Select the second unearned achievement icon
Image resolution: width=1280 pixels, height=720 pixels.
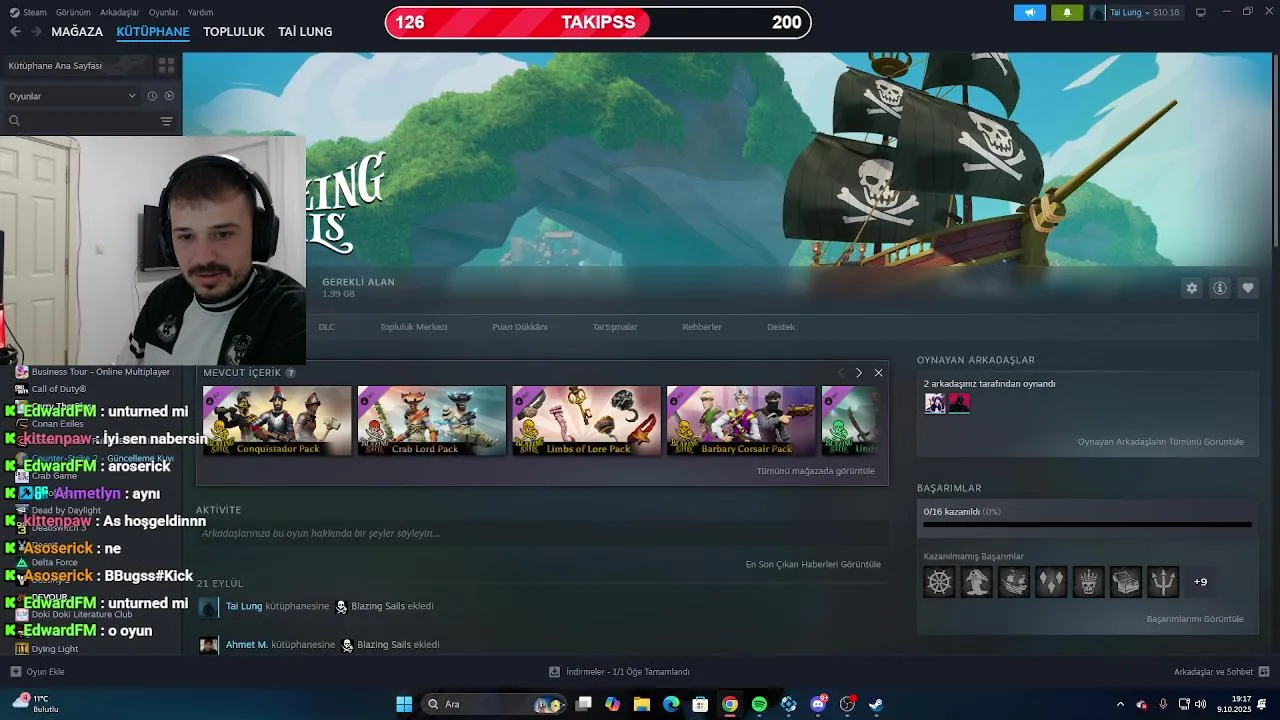point(976,582)
